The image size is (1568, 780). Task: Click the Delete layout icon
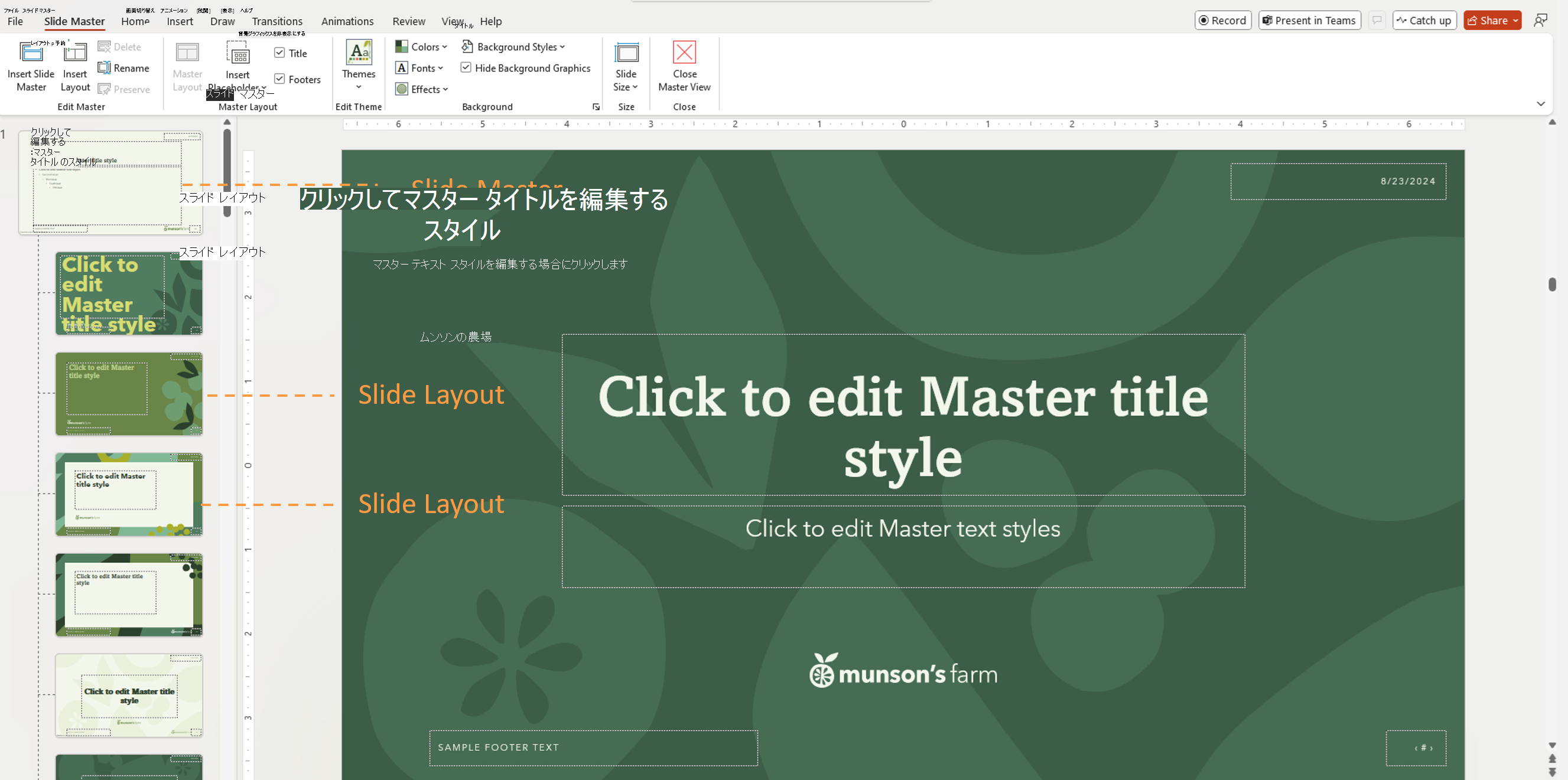point(104,47)
